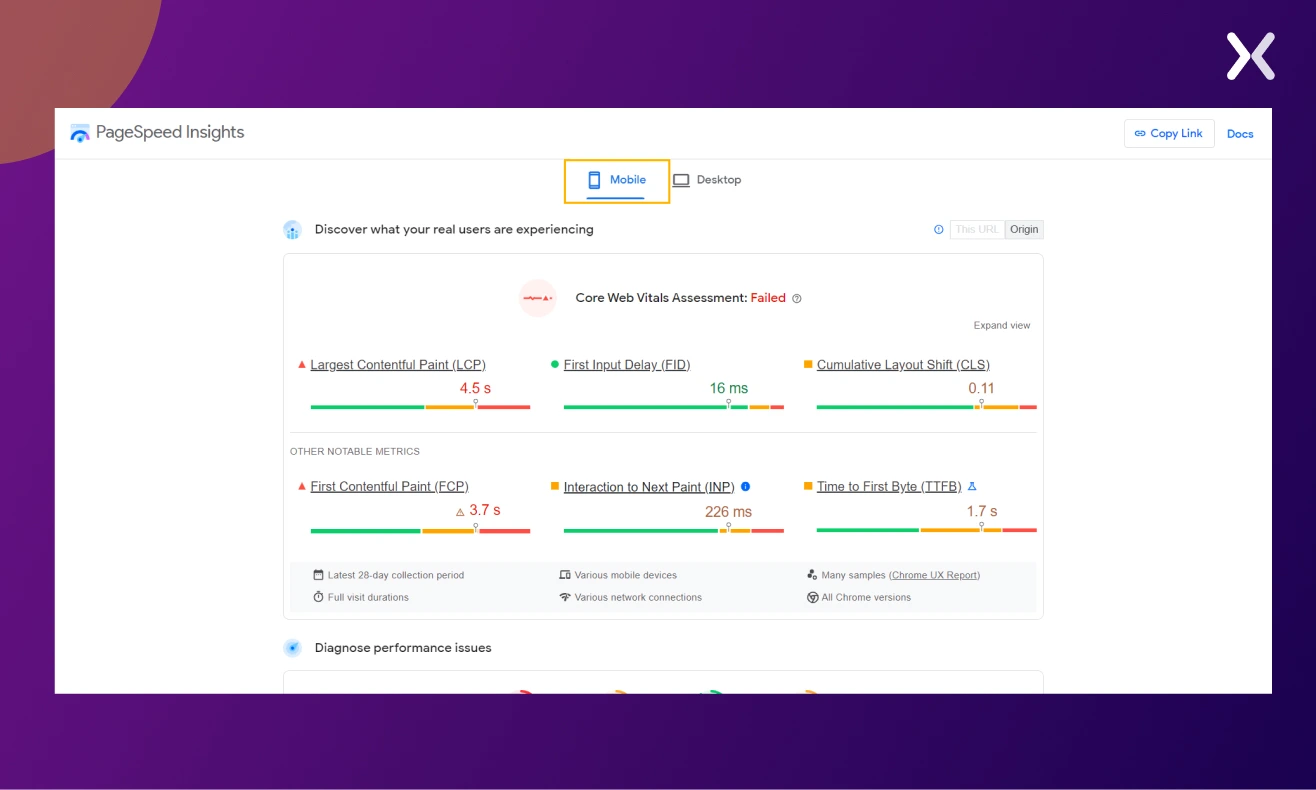Open Cumulative Layout Shift (CLS) link
1316x790 pixels.
(x=903, y=365)
